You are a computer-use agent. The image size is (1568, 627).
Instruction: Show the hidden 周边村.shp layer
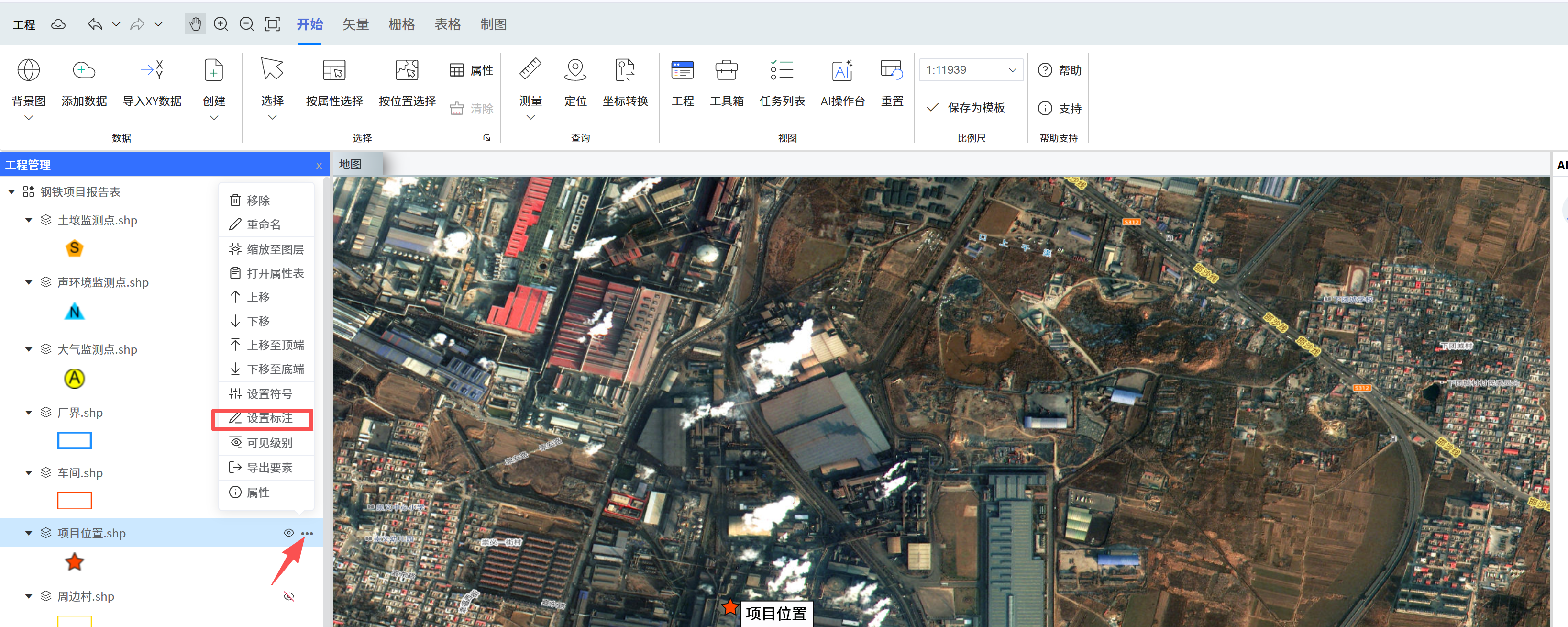tap(288, 596)
